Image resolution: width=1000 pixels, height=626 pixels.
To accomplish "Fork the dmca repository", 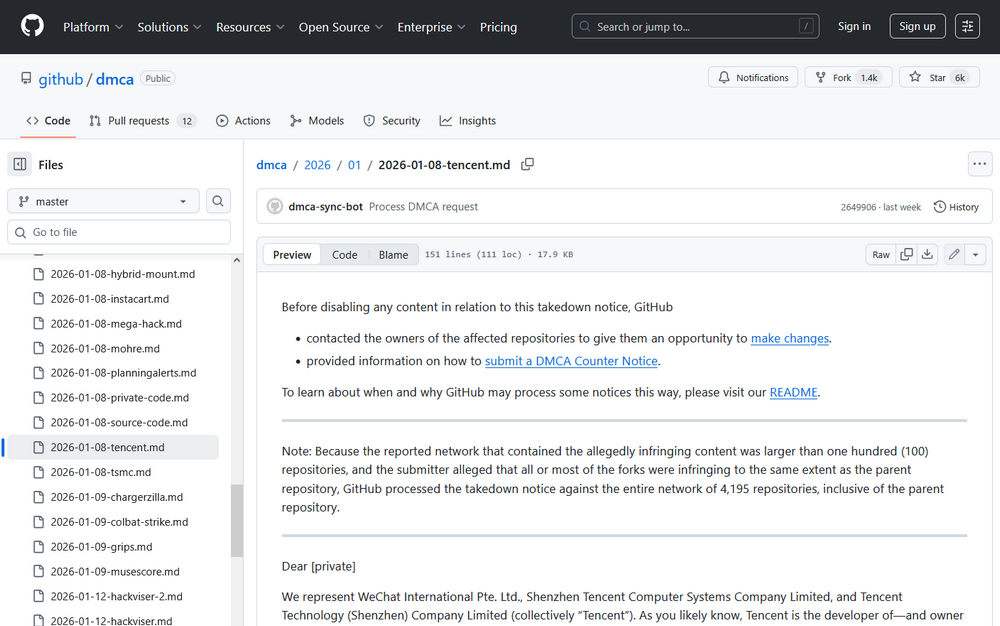I will tap(848, 77).
